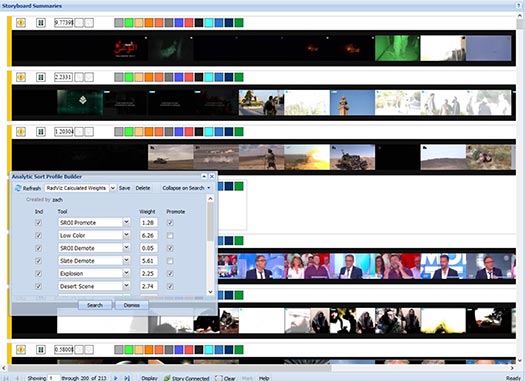Uncheck the Promote checkbox for SROI Promote
The image size is (525, 381).
coord(170,223)
